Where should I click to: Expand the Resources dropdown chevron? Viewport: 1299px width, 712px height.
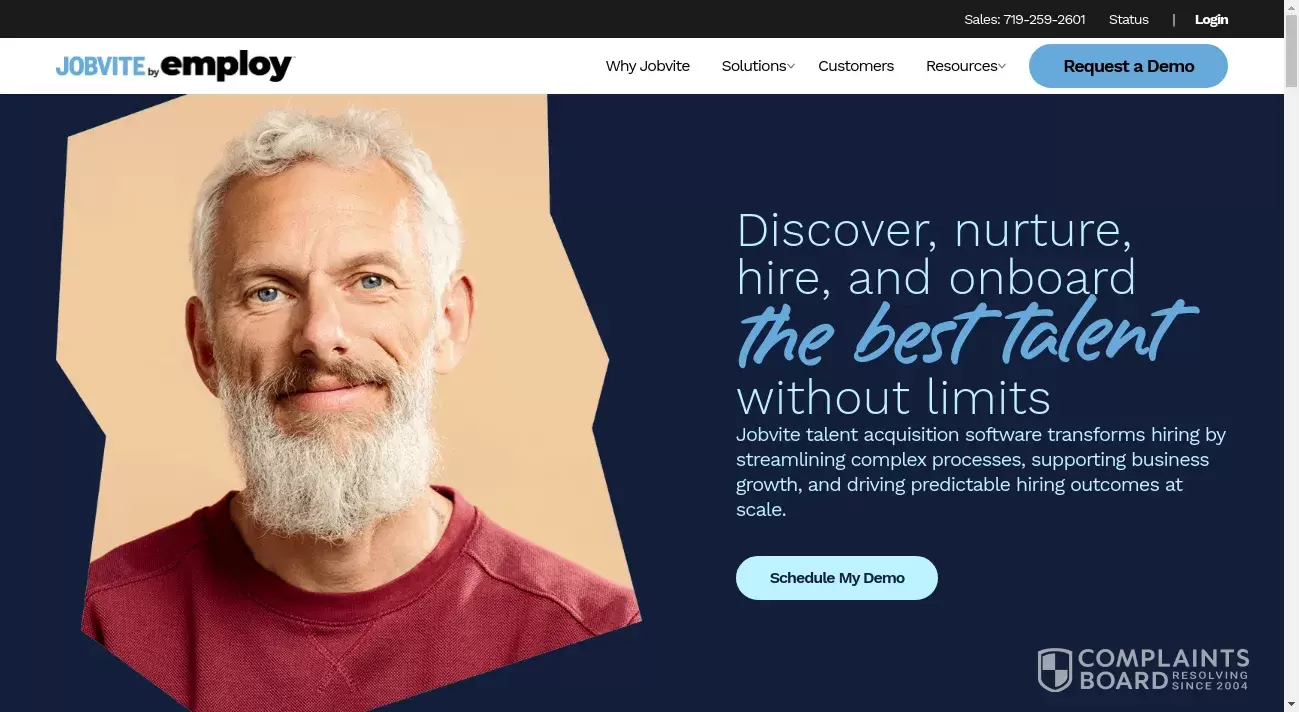click(1002, 66)
